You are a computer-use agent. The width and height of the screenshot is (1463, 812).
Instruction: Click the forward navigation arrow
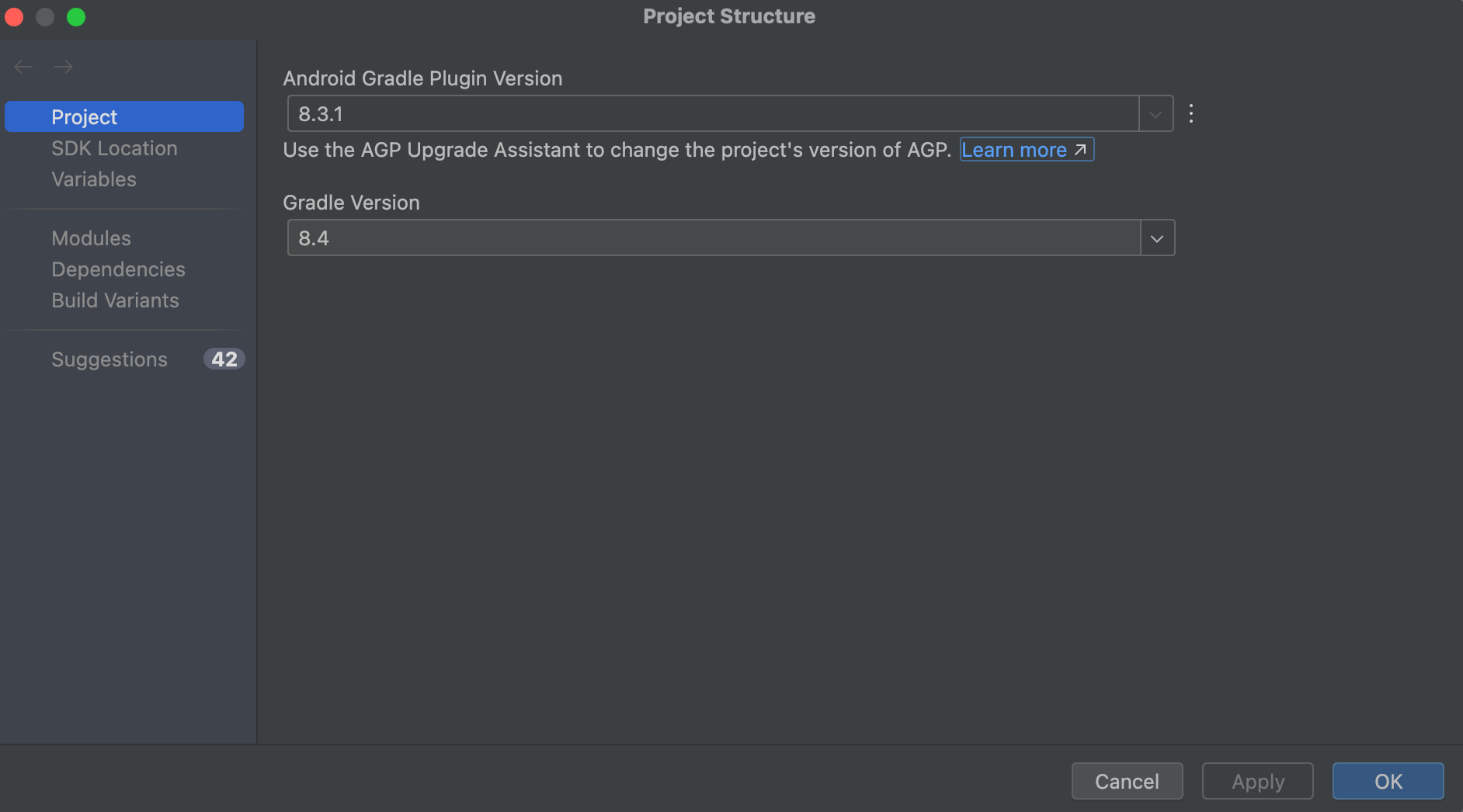pyautogui.click(x=64, y=67)
